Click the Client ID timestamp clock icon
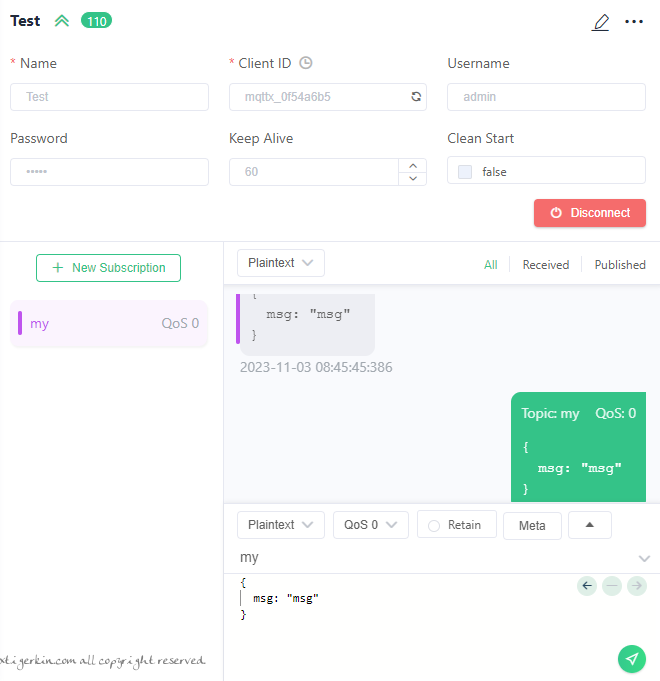The width and height of the screenshot is (660, 681). [306, 63]
